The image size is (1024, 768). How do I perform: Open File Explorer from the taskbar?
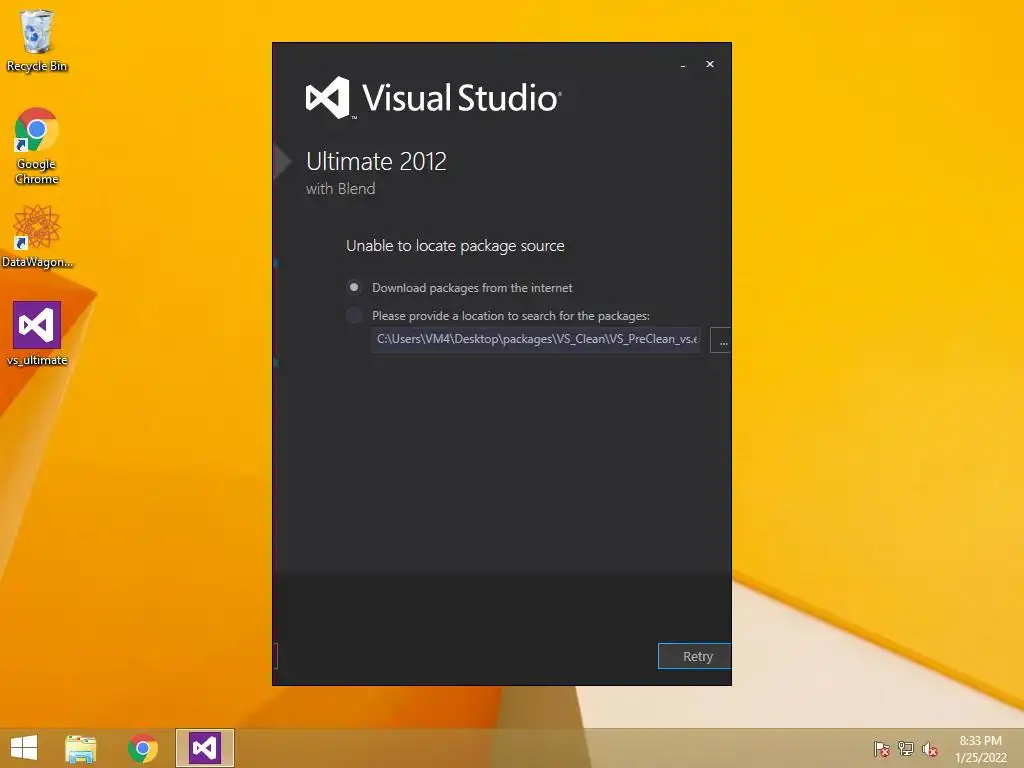click(x=80, y=748)
